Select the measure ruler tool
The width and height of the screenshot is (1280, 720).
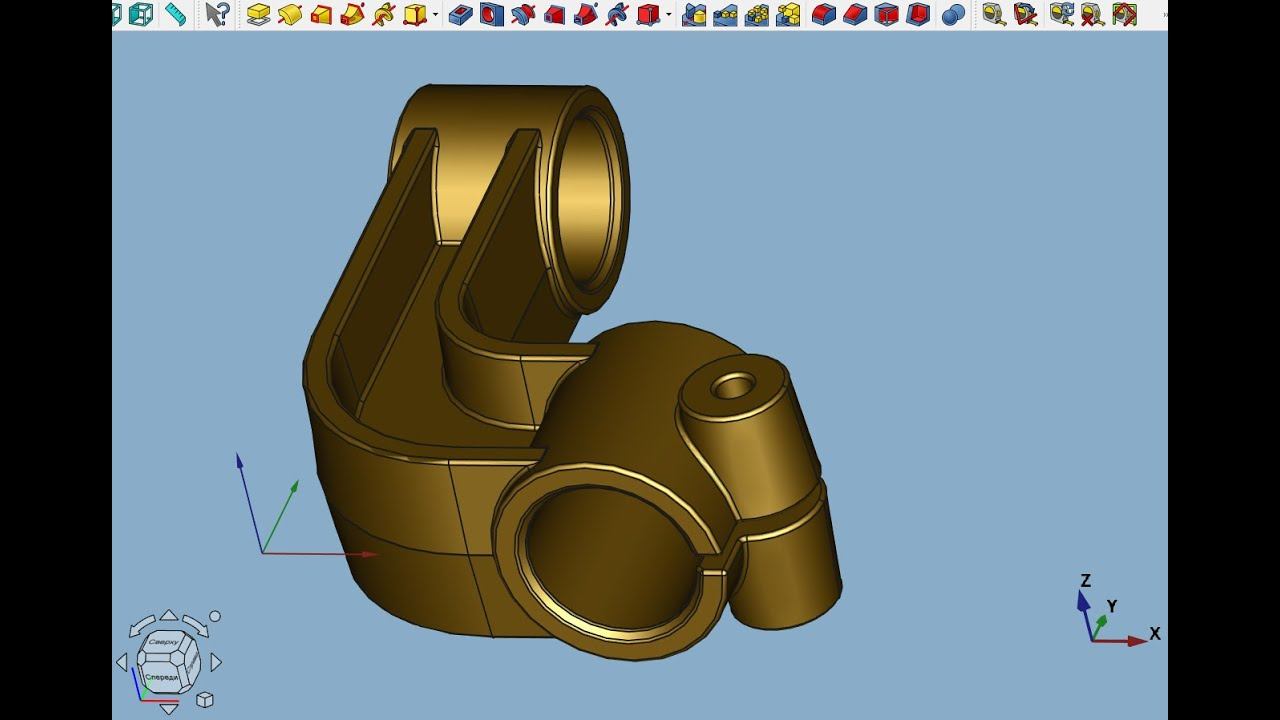176,14
